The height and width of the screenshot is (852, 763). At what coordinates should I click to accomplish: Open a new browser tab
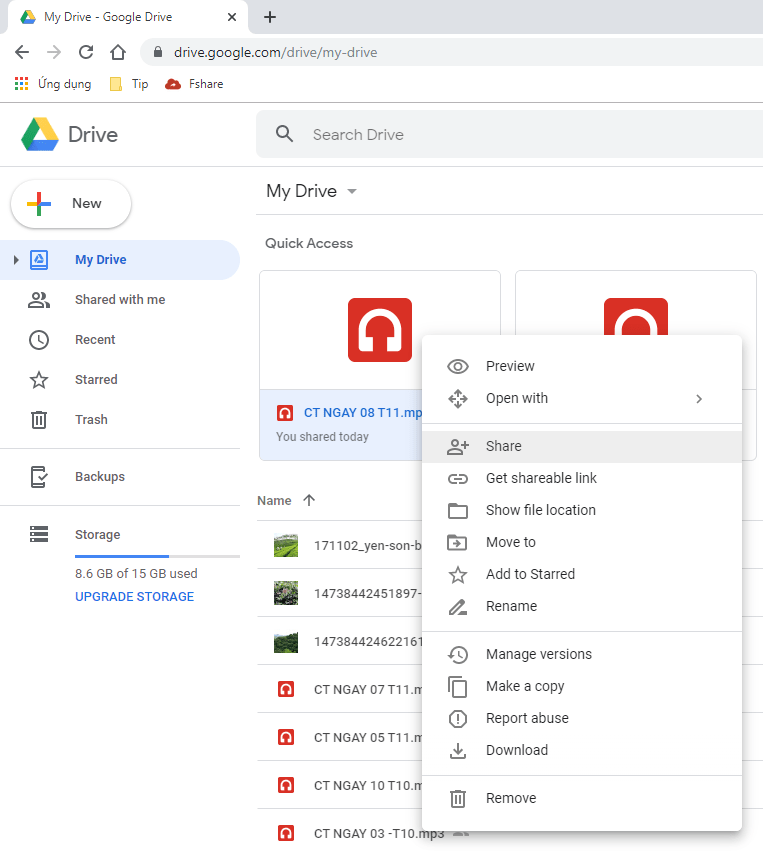click(270, 17)
